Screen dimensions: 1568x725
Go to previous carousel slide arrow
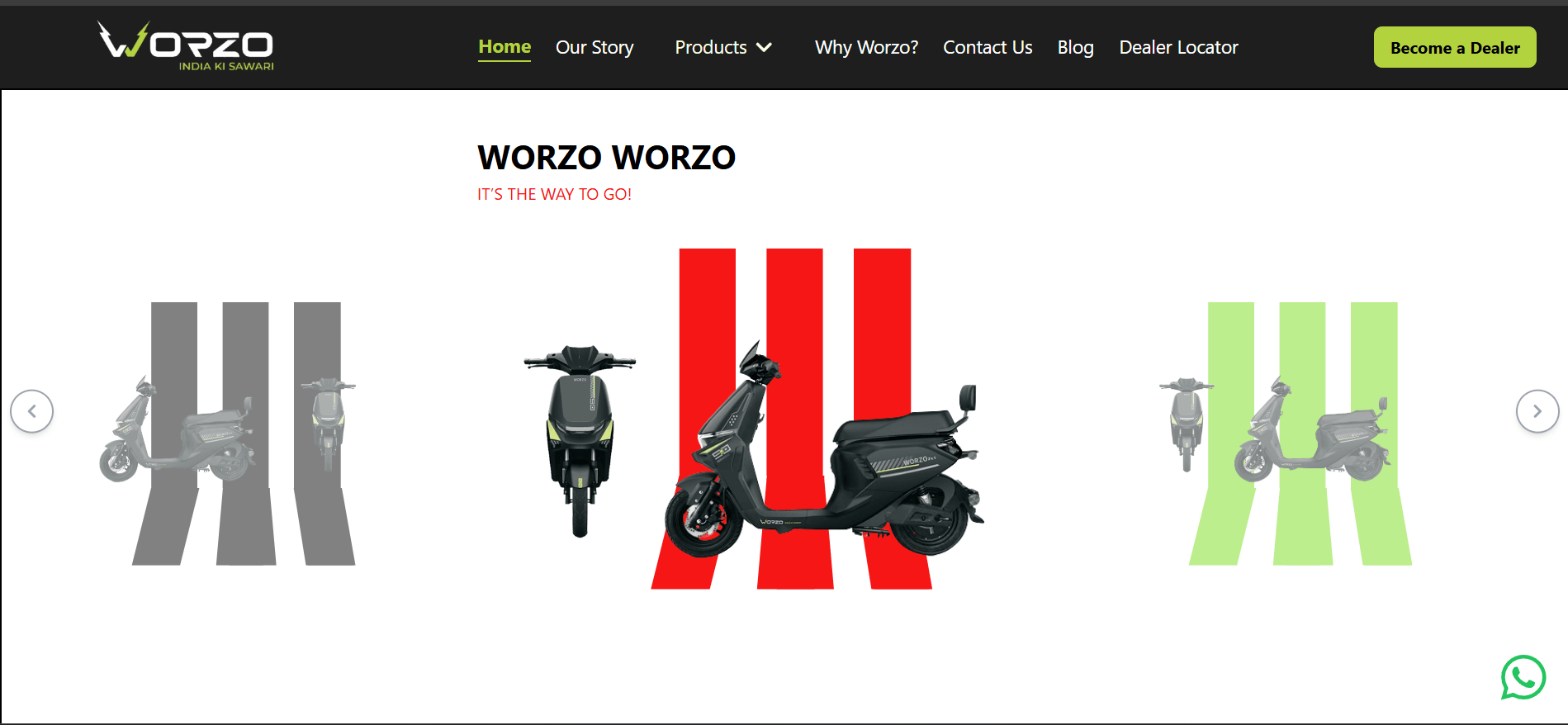pos(31,411)
